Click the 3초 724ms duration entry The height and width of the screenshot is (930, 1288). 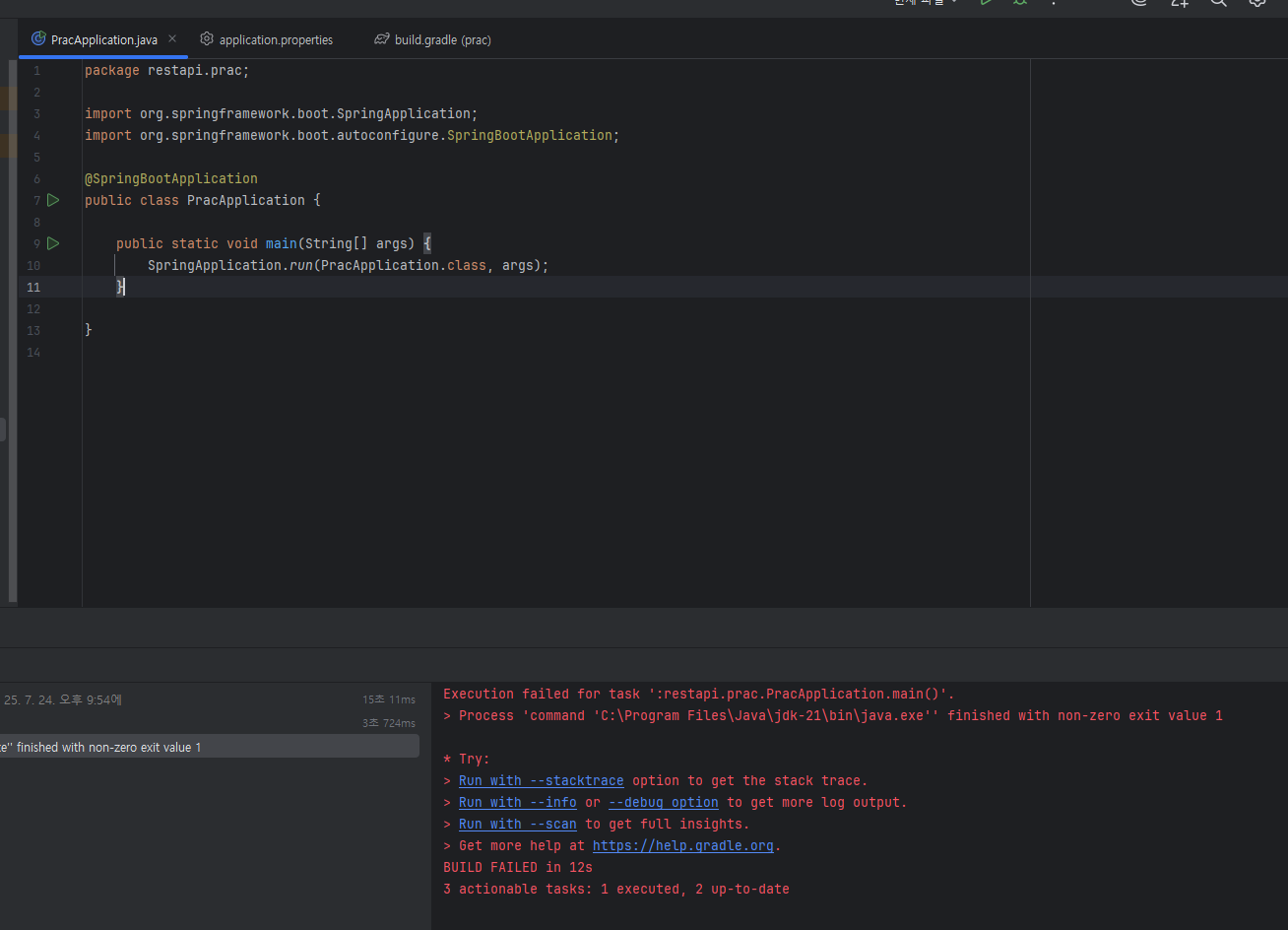tap(388, 723)
